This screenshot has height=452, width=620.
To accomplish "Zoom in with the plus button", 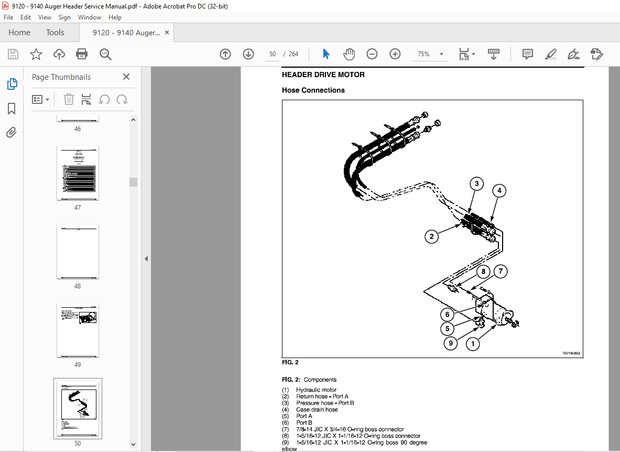I will coord(395,54).
